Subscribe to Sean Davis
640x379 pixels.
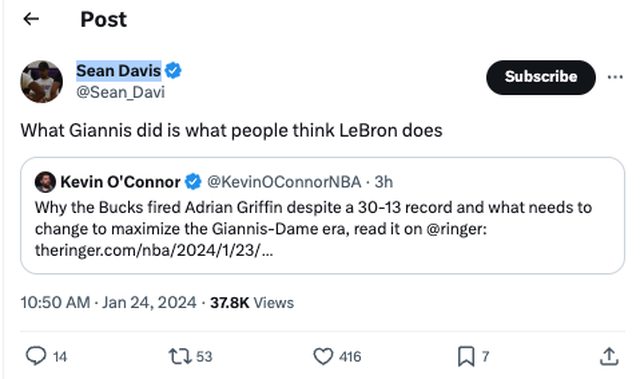click(541, 78)
